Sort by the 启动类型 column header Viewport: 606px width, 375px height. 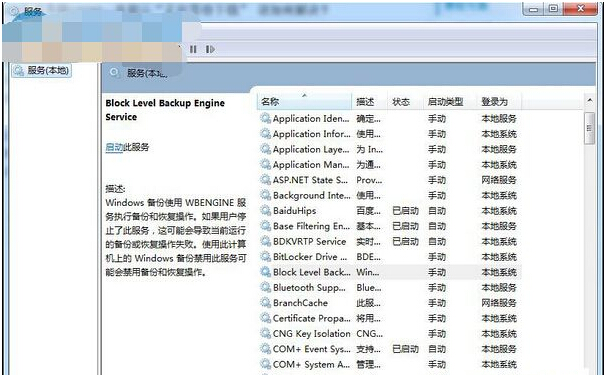tap(450, 102)
